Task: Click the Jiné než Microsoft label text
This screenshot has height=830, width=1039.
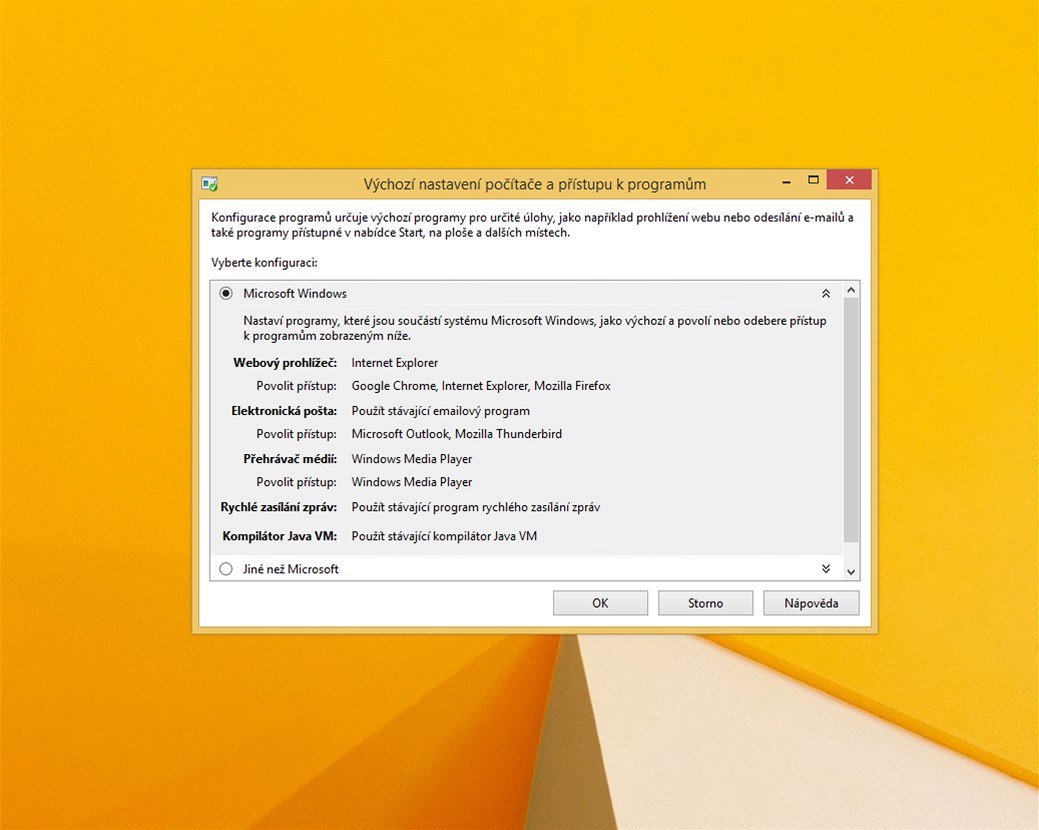Action: pyautogui.click(x=291, y=569)
